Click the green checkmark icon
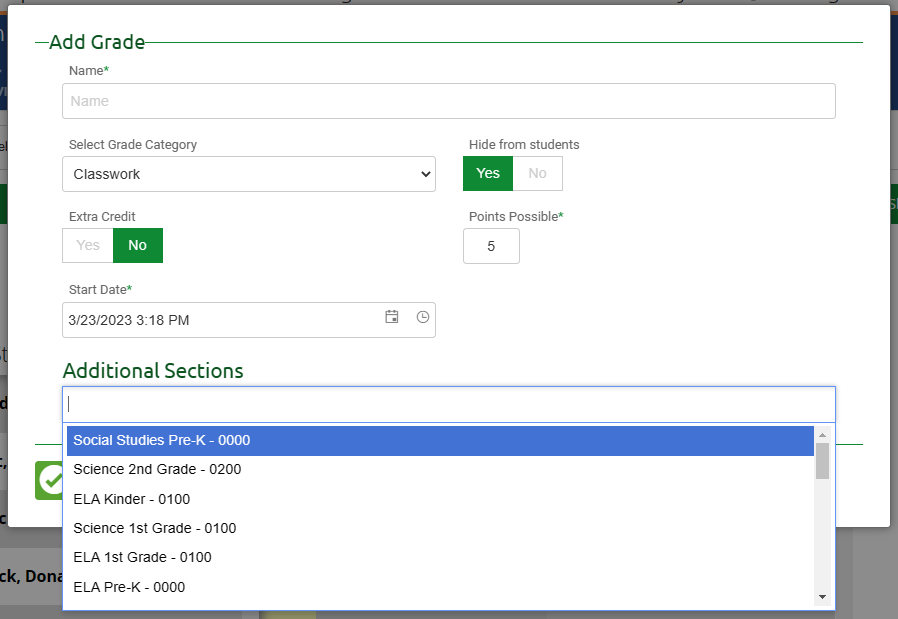 (49, 480)
